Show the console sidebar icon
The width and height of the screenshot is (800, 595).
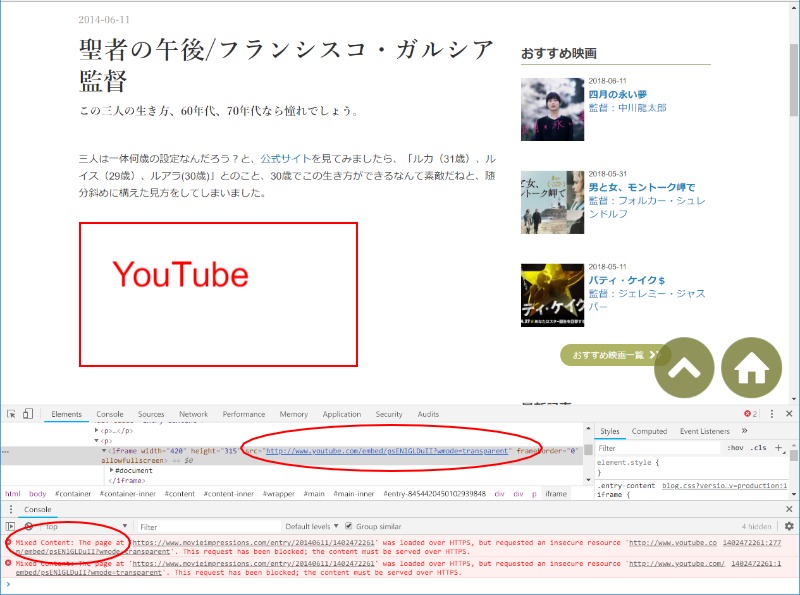tap(11, 526)
